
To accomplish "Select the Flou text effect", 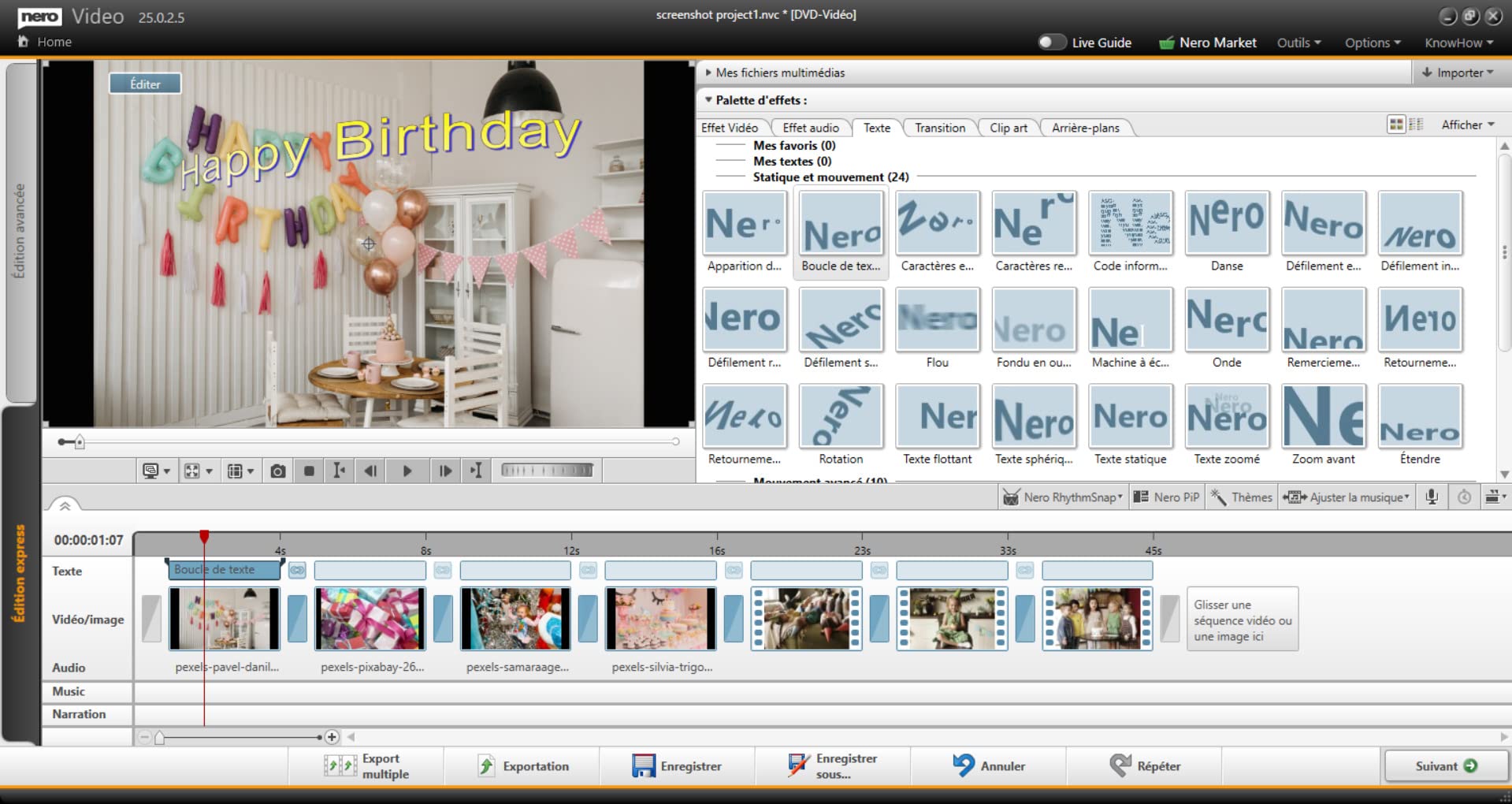I will pyautogui.click(x=938, y=329).
